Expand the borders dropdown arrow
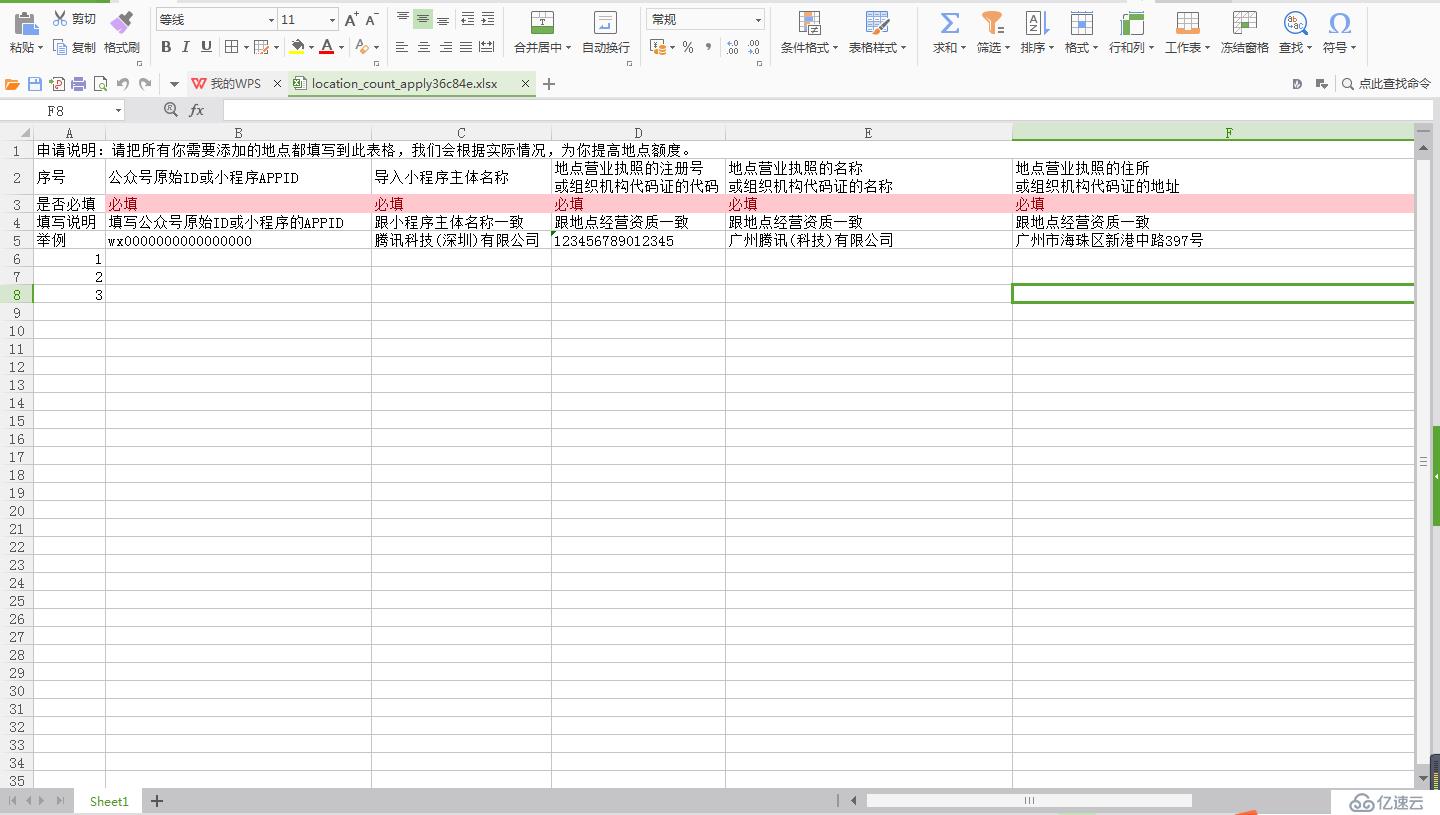This screenshot has height=815, width=1440. point(245,47)
